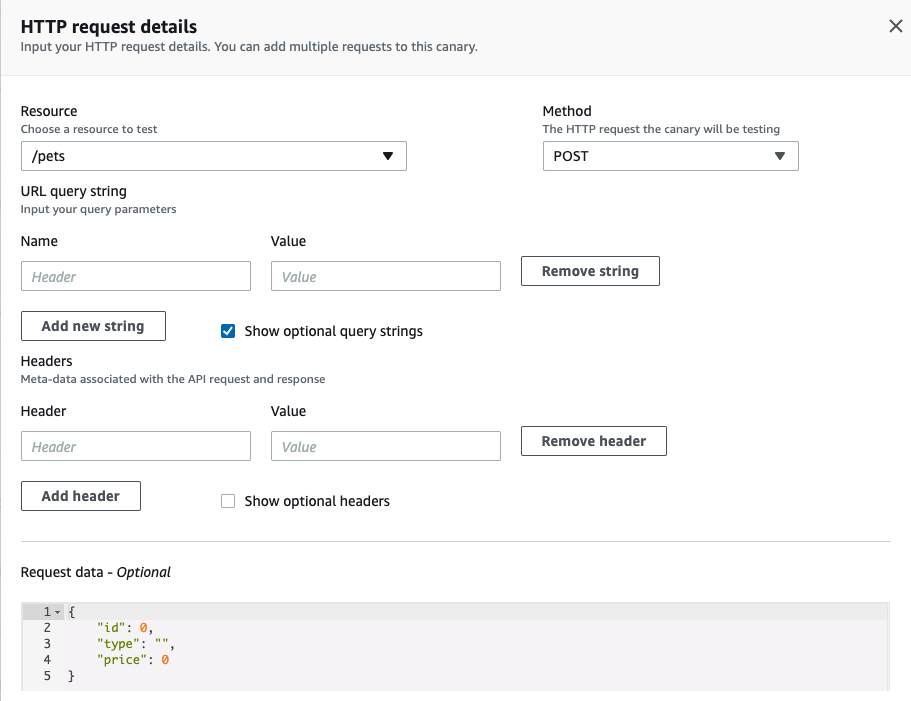Click the caret icon on the Method field
This screenshot has width=911, height=701.
click(780, 156)
